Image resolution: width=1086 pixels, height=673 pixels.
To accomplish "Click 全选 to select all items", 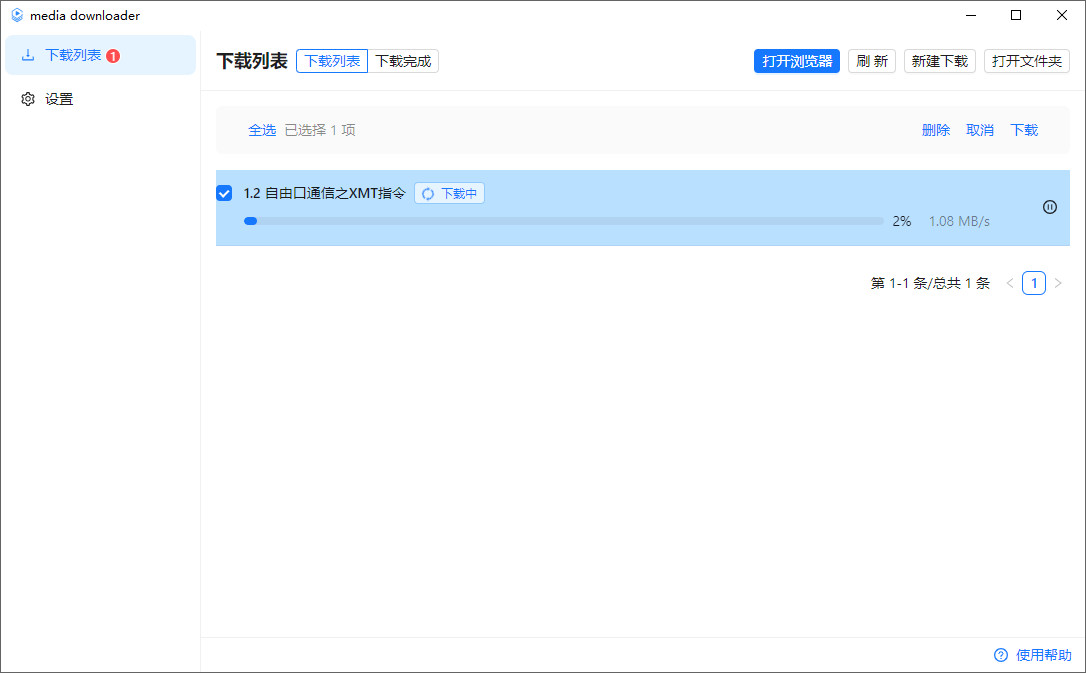I will (x=262, y=130).
